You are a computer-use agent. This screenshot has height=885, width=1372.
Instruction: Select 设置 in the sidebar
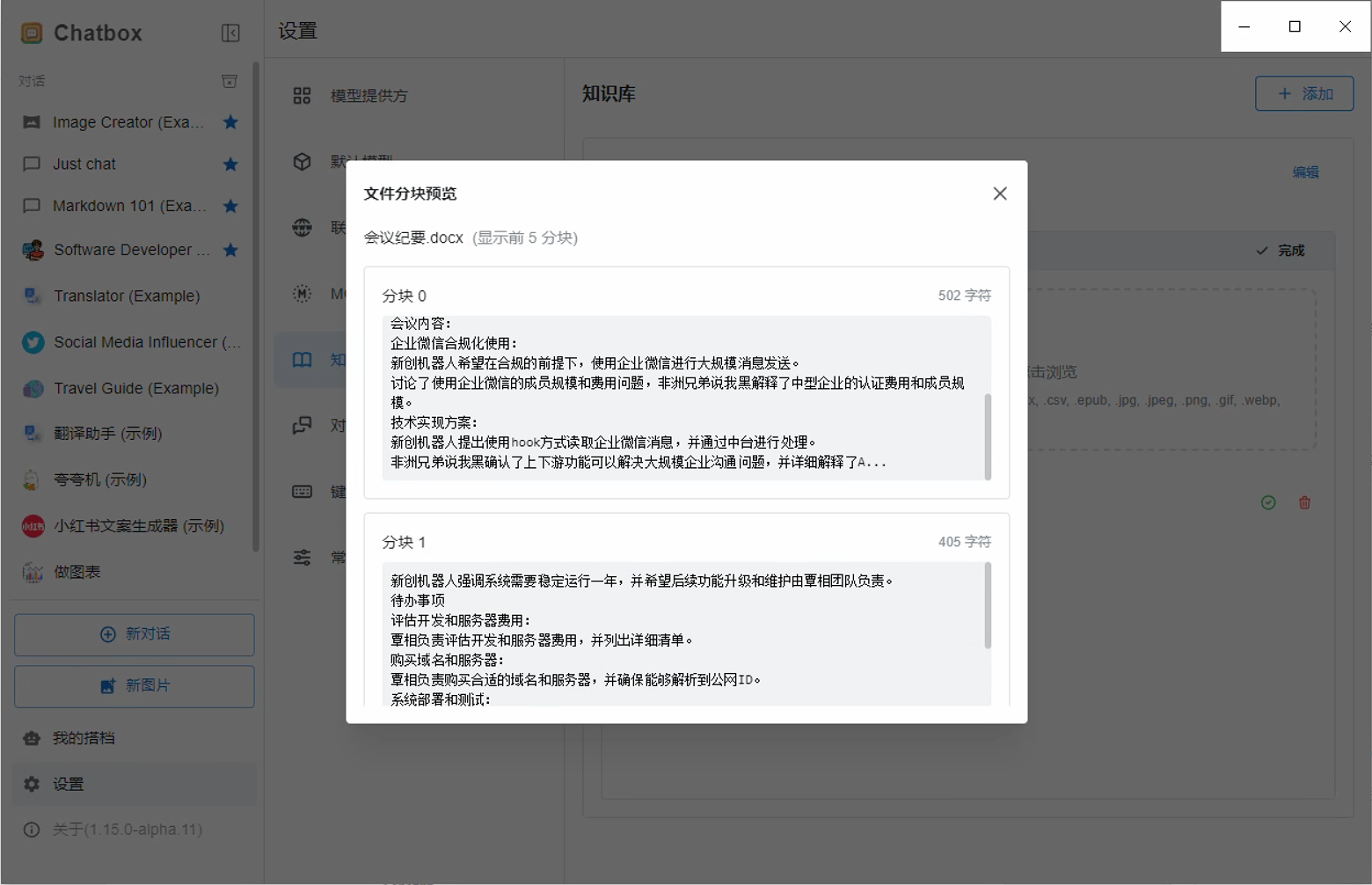(69, 784)
